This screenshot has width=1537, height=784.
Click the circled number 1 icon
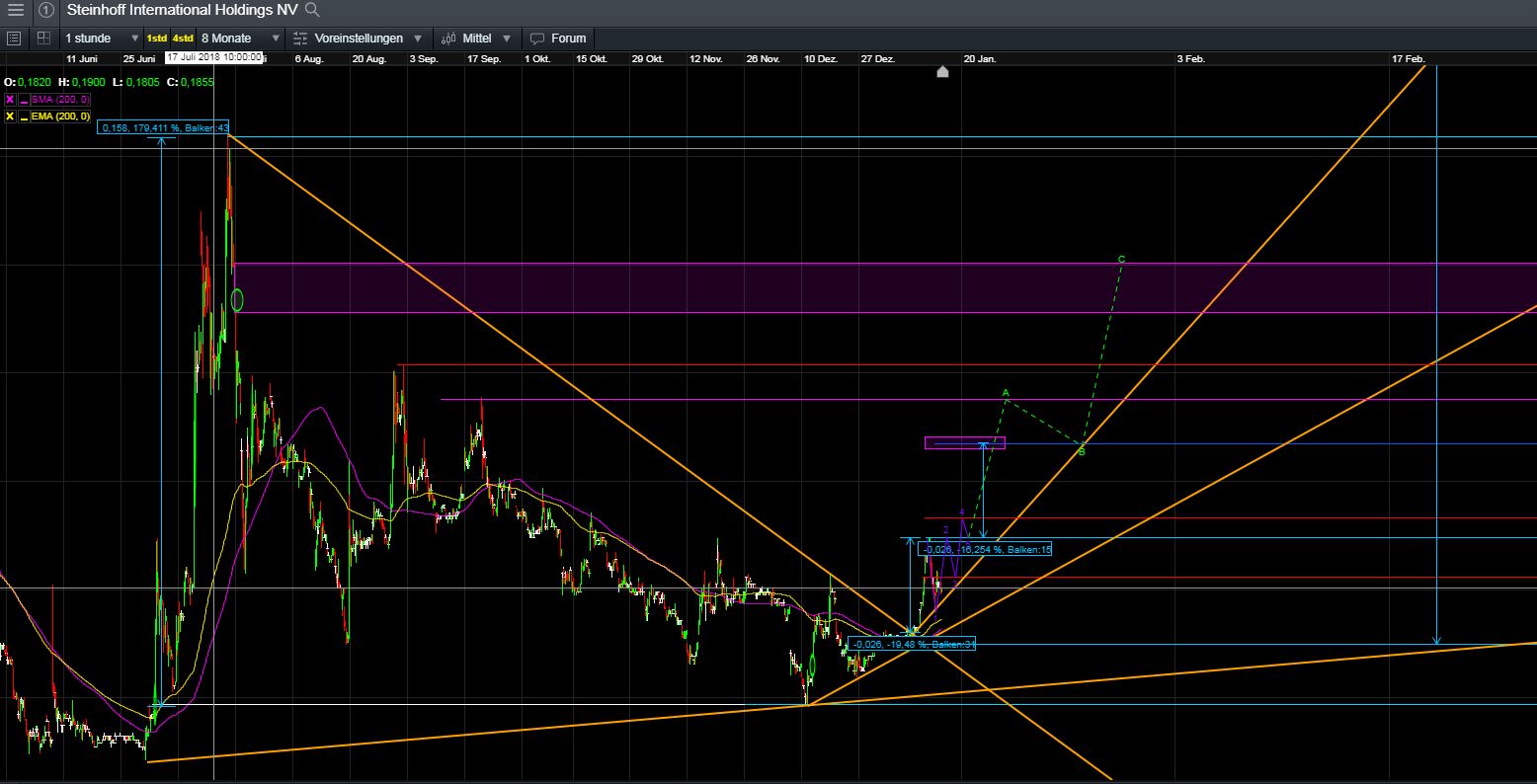pyautogui.click(x=46, y=11)
